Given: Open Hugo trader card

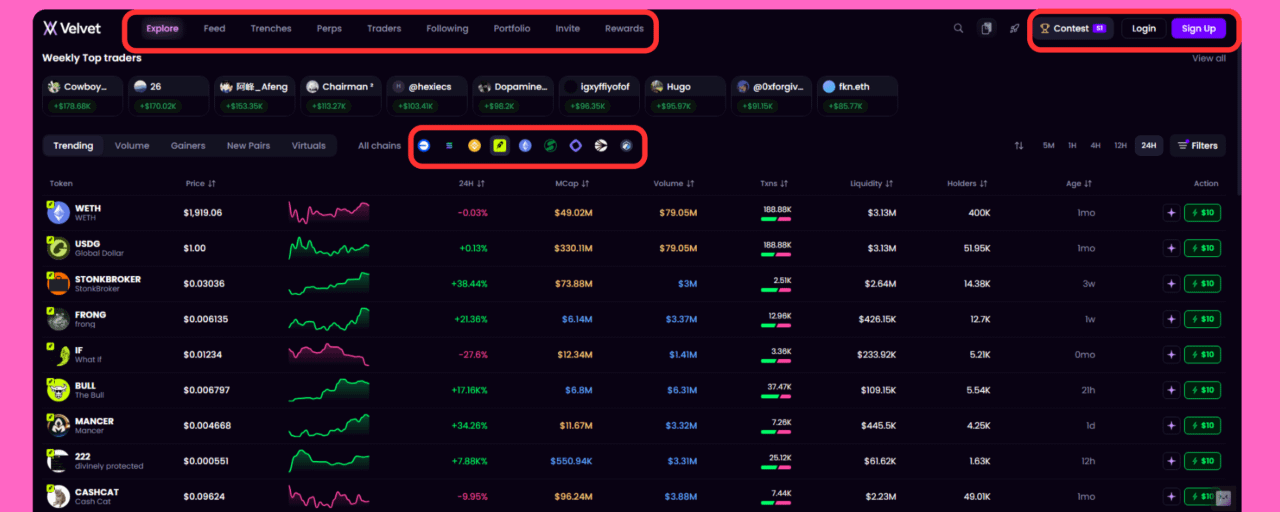Looking at the screenshot, I should [x=685, y=95].
